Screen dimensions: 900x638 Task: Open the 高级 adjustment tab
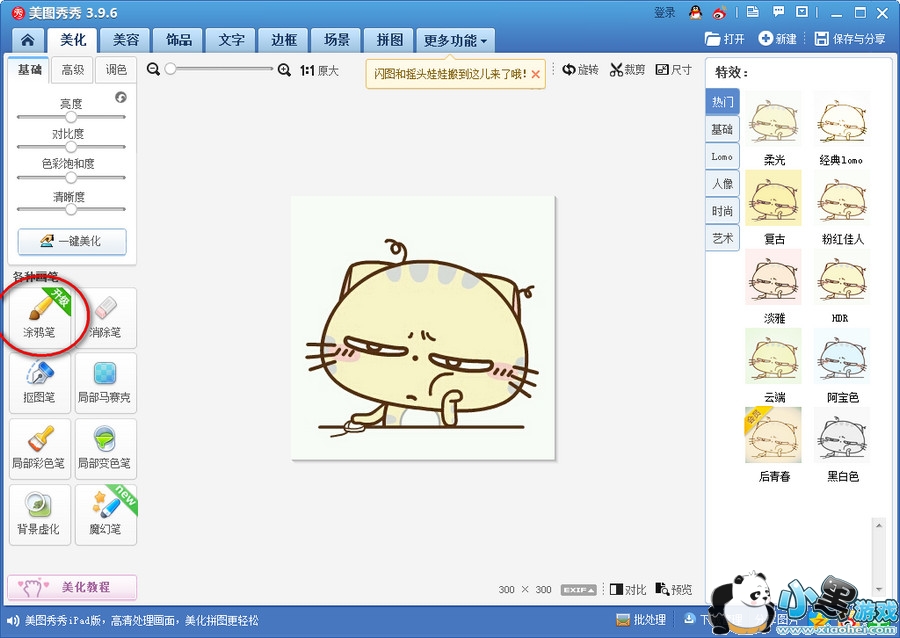pyautogui.click(x=73, y=70)
